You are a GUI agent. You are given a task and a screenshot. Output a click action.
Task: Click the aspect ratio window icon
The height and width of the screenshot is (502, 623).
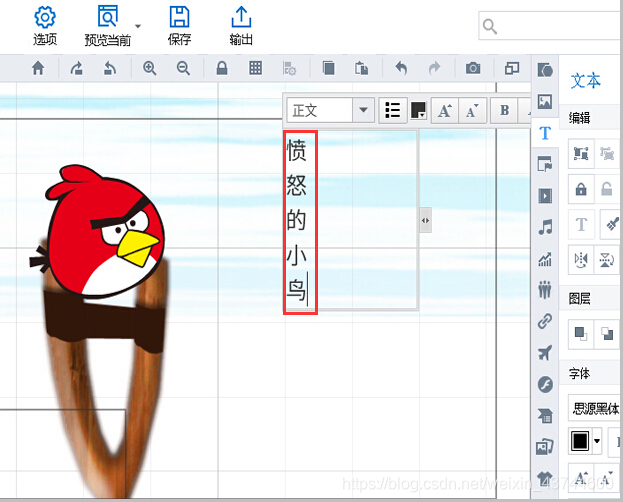pos(512,68)
